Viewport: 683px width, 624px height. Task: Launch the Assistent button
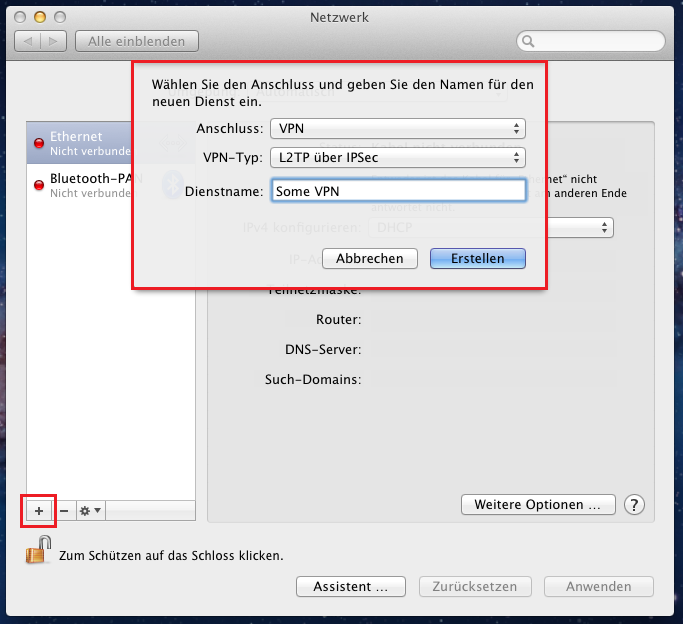(x=350, y=587)
